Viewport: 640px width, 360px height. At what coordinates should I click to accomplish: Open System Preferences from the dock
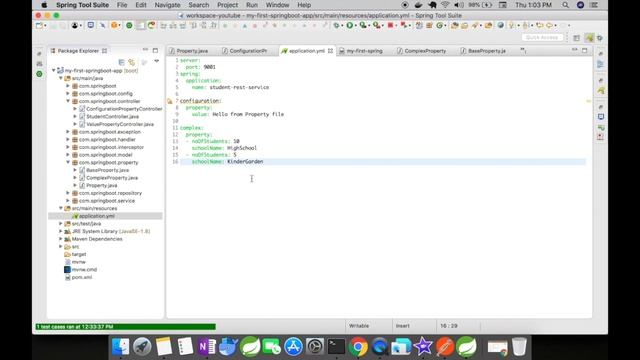point(315,347)
